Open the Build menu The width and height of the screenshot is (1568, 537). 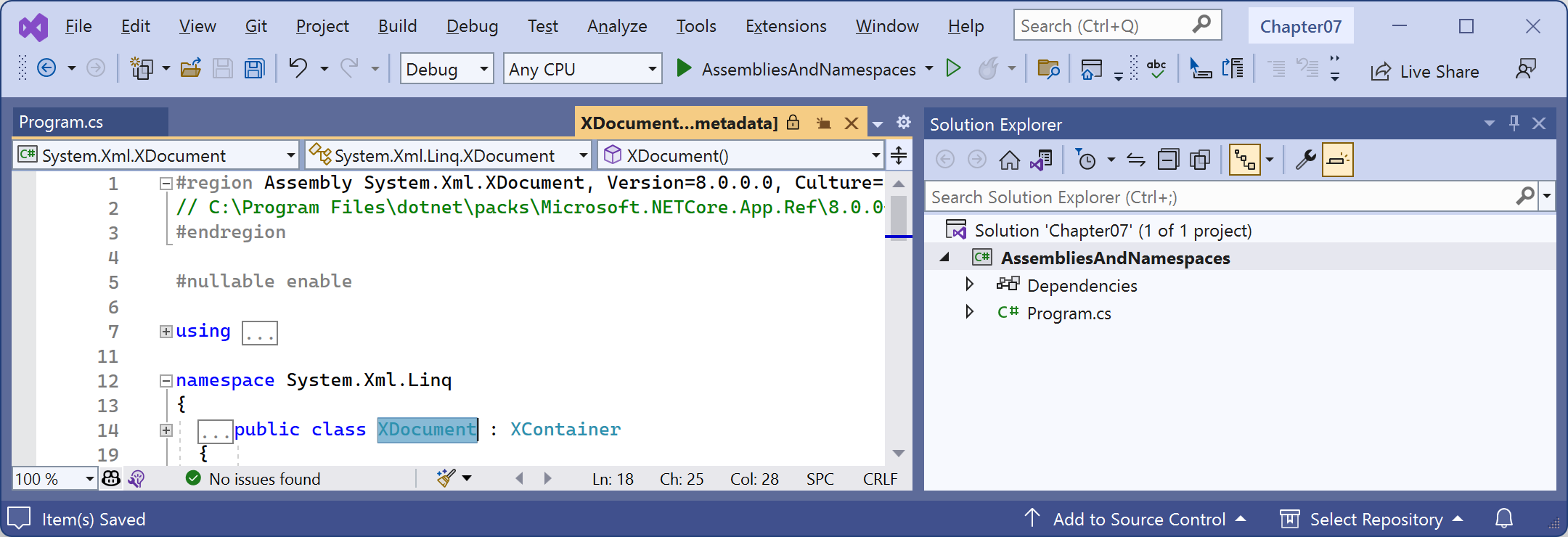(398, 26)
